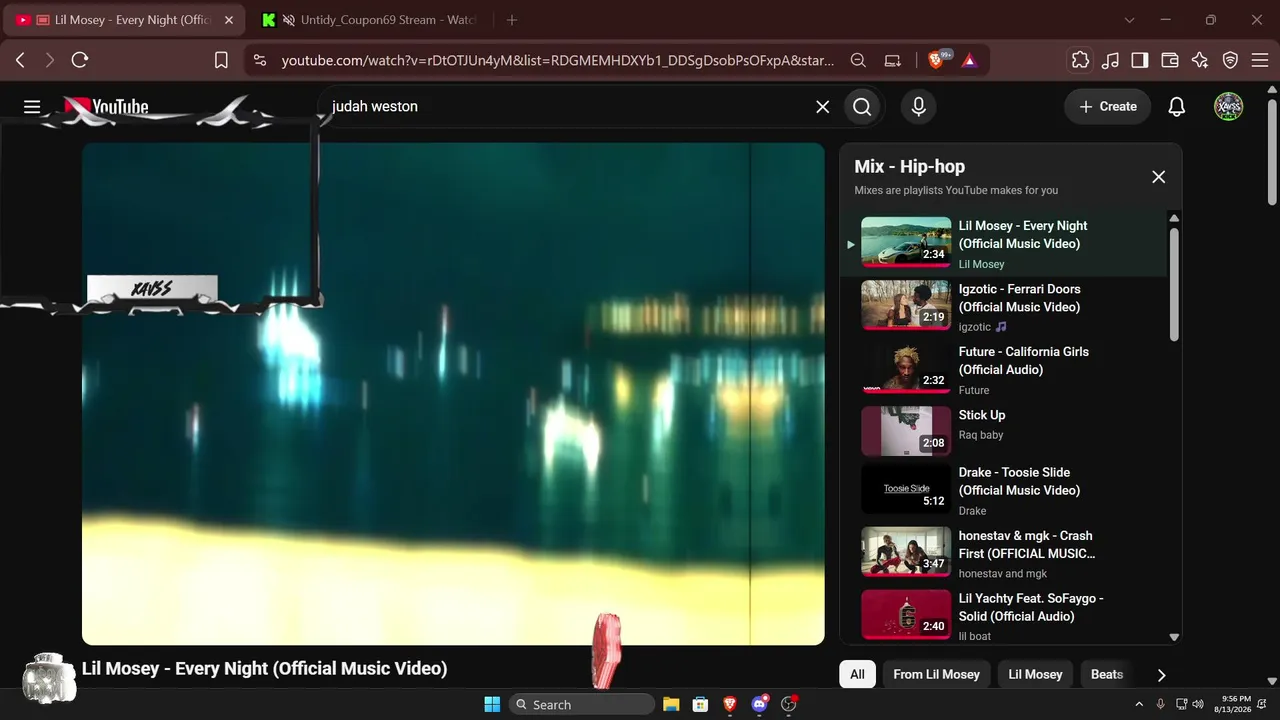The image size is (1280, 720).
Task: Click the Brave browser icon in the taskbar
Action: tap(729, 704)
